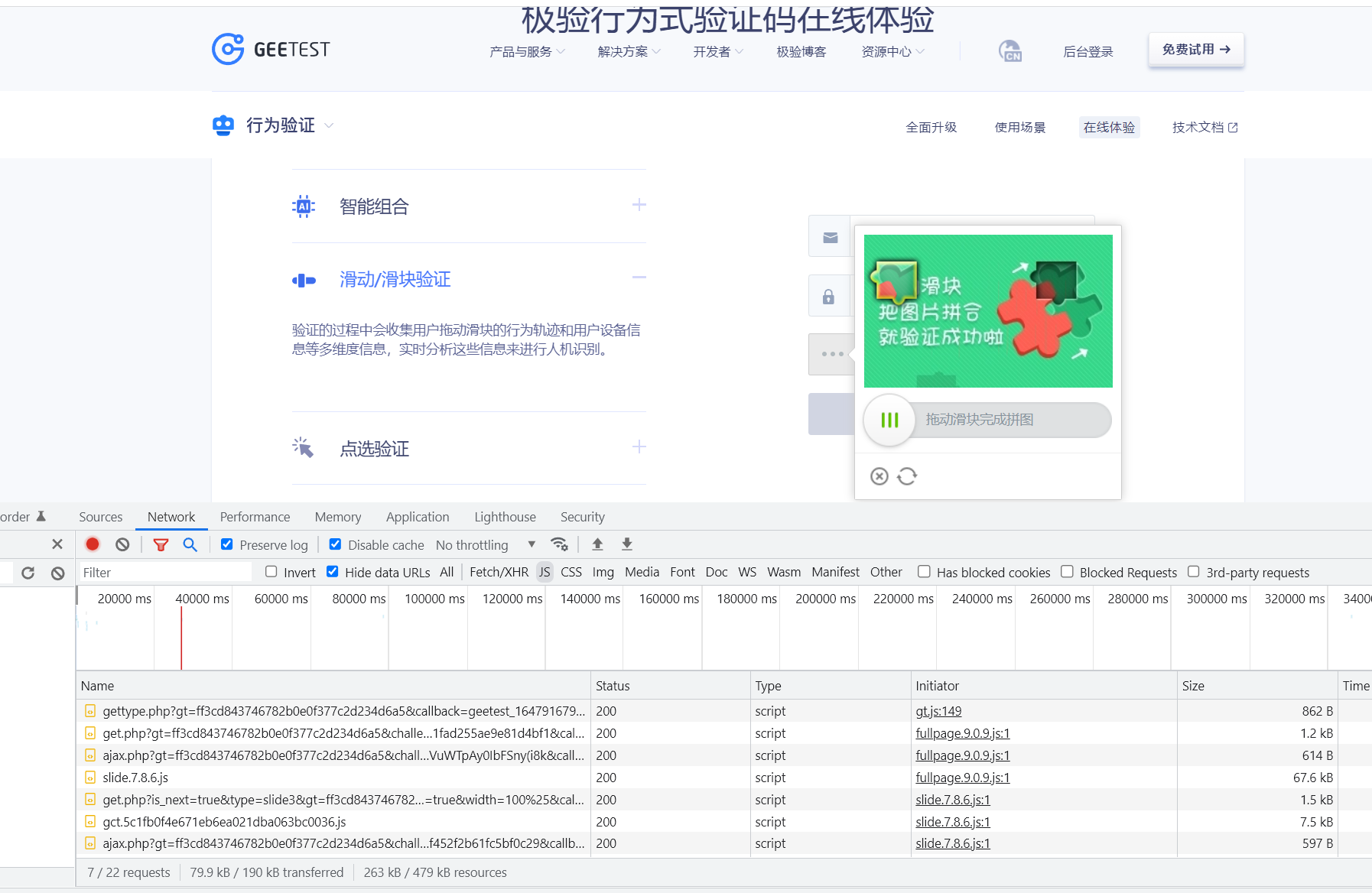Click the envelope icon in the form

point(830,238)
